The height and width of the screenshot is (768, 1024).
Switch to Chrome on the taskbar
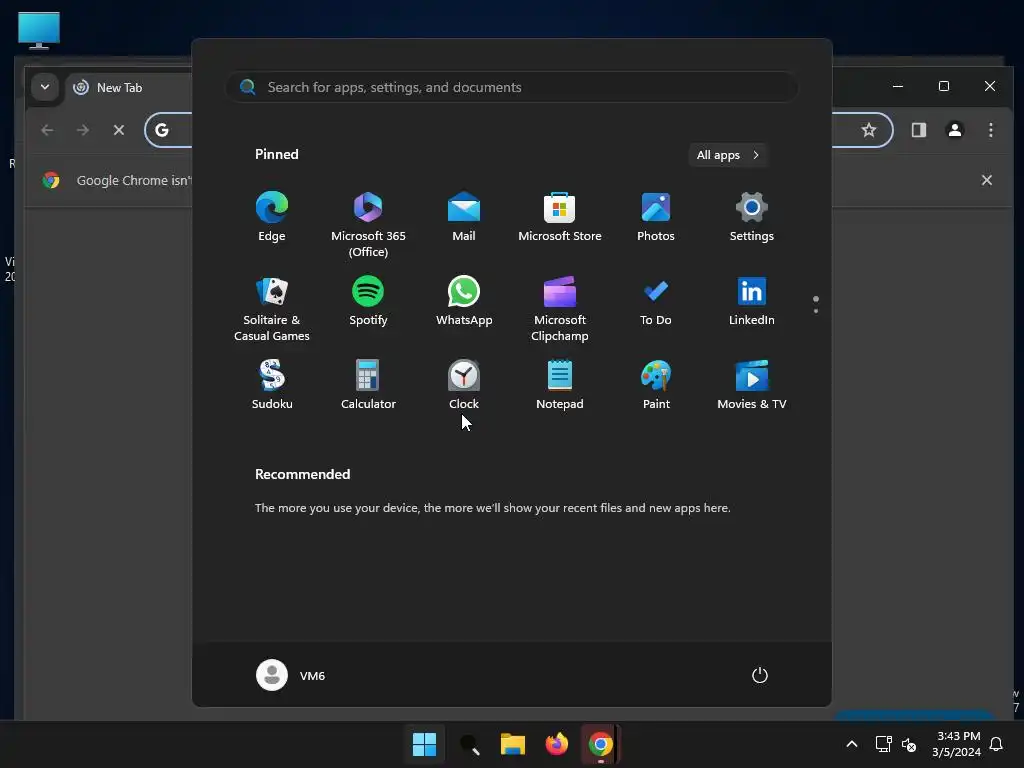click(600, 744)
